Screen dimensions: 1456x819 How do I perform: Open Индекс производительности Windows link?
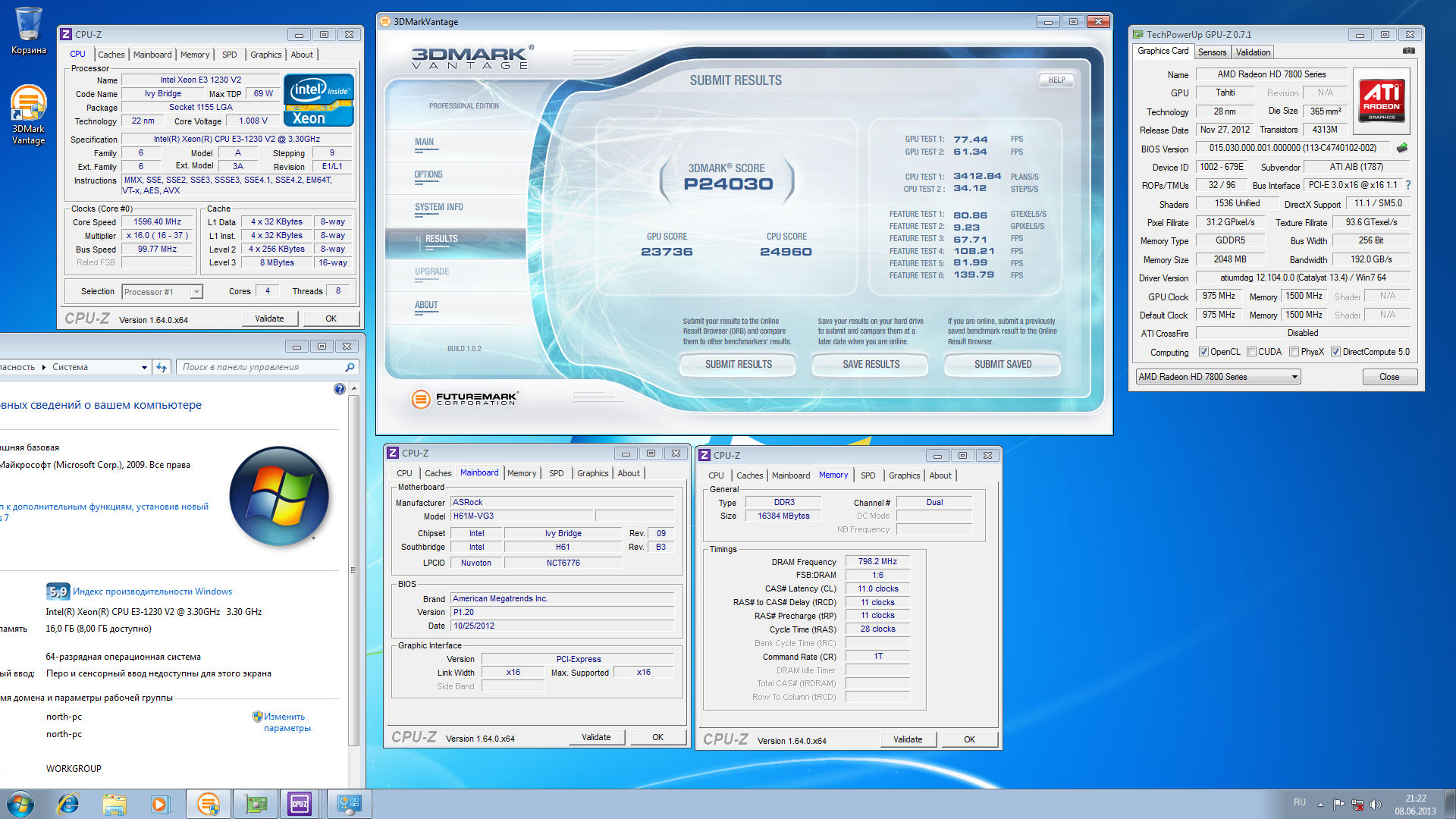pos(152,591)
